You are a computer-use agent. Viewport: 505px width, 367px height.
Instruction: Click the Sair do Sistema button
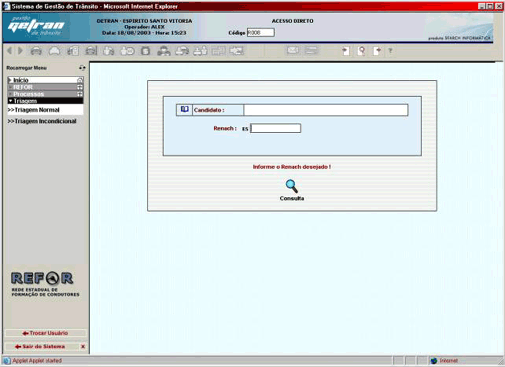[40, 347]
